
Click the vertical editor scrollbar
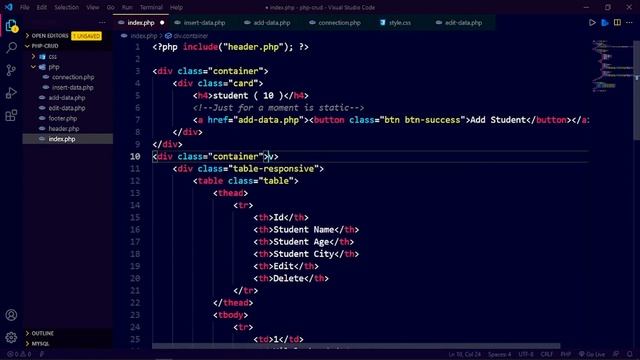[x=636, y=90]
